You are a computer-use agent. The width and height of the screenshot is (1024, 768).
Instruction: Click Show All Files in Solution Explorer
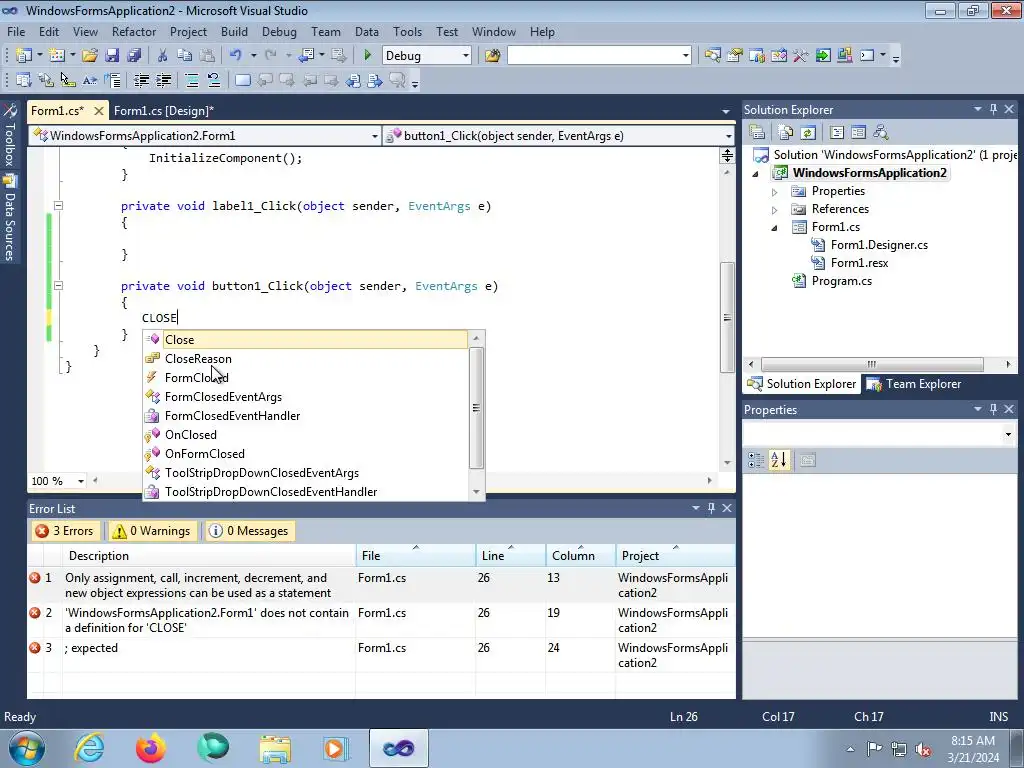[786, 133]
